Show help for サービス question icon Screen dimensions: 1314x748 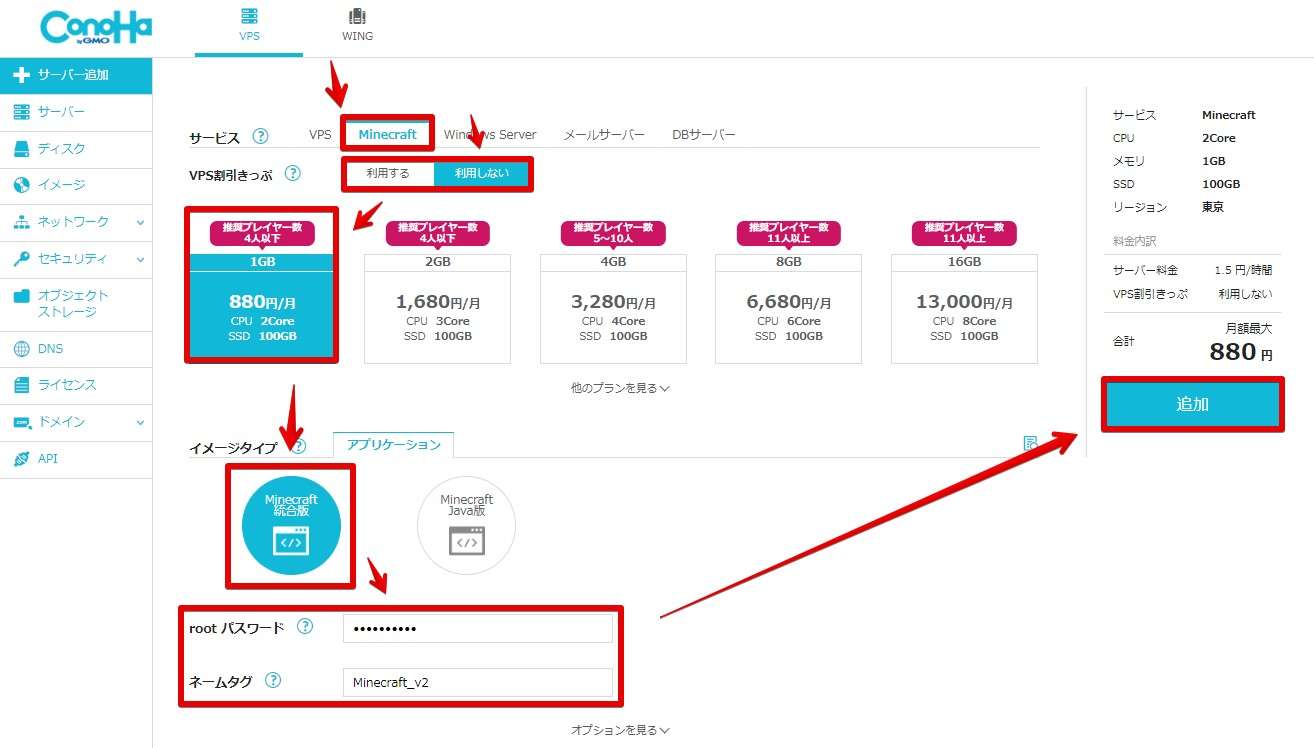point(261,136)
